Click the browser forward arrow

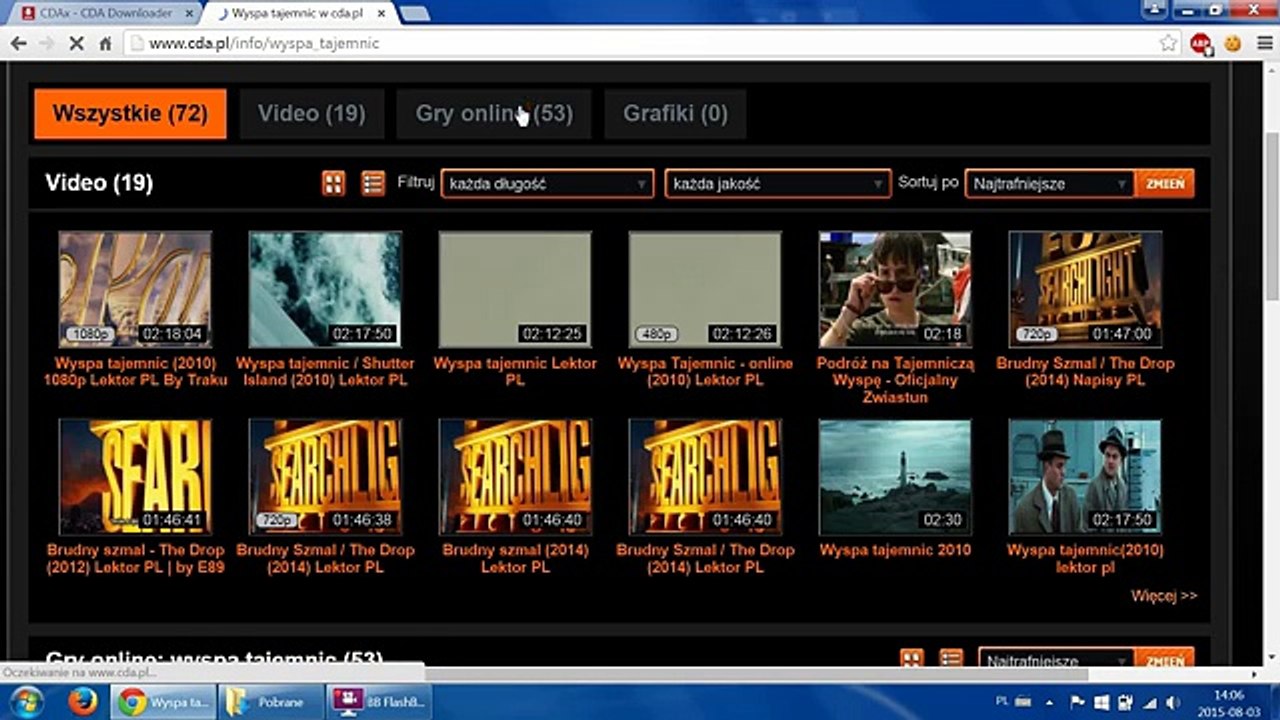[46, 44]
